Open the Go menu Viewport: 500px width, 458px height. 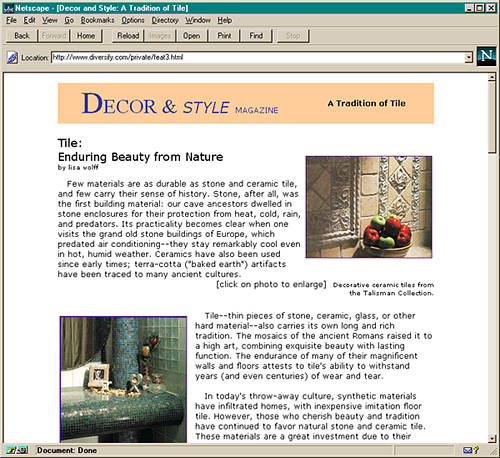69,20
